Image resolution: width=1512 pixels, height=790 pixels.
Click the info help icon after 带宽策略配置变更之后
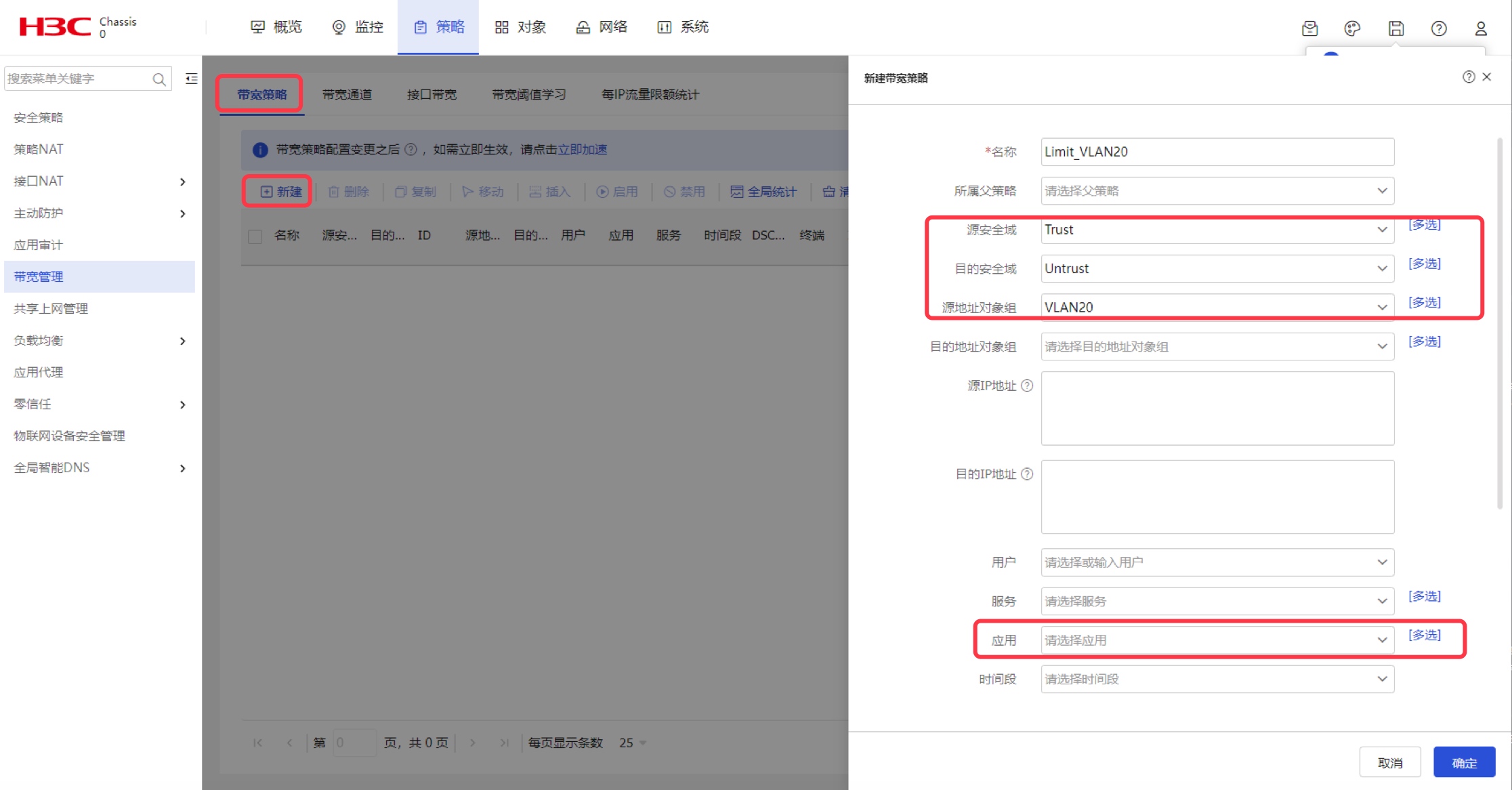(x=411, y=150)
